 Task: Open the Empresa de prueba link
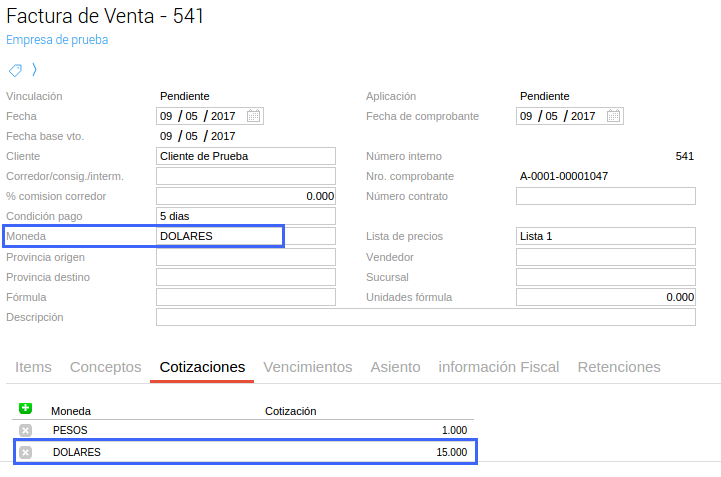point(57,40)
